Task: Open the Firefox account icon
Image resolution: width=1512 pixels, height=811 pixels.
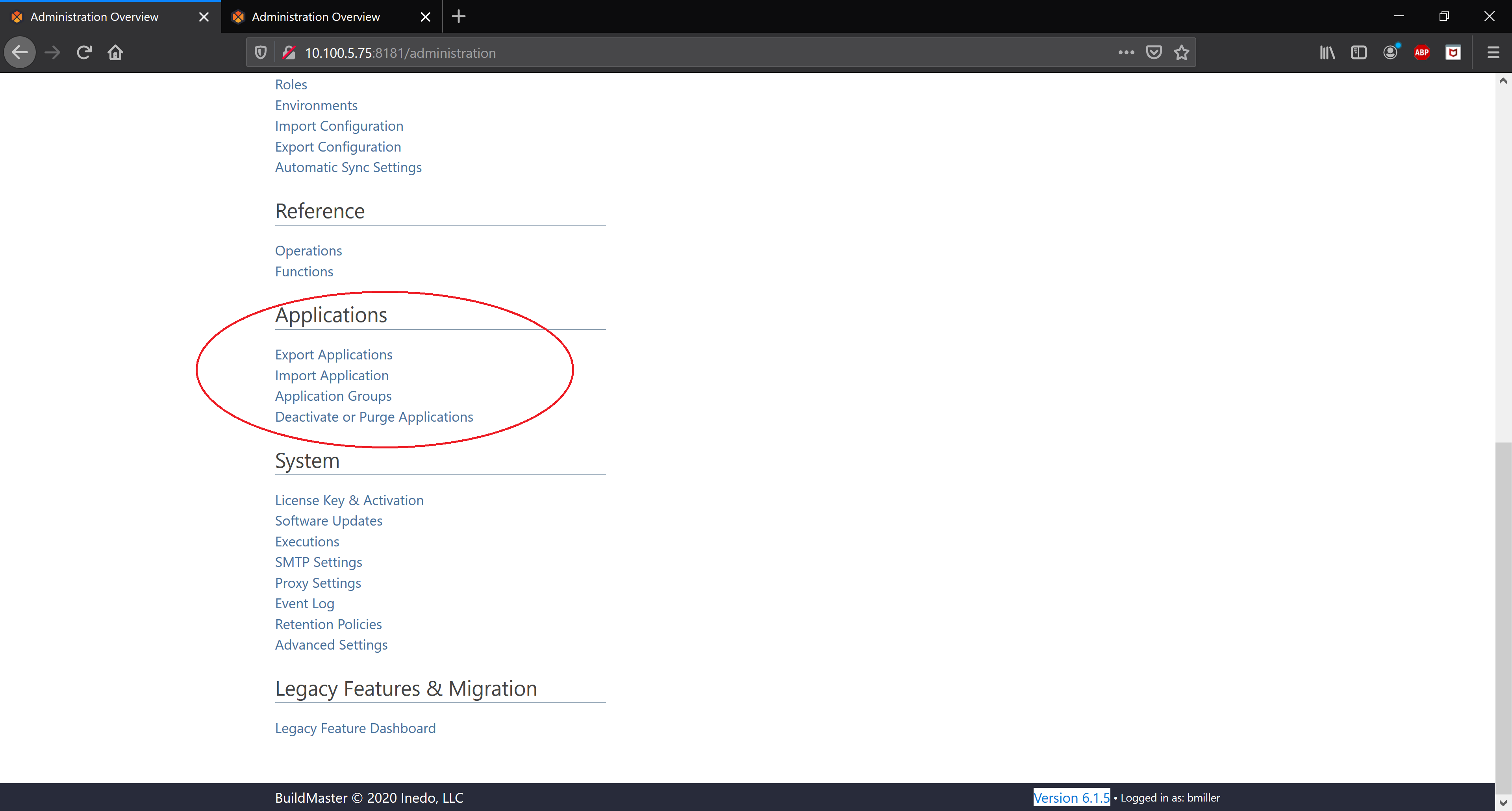Action: (x=1390, y=52)
